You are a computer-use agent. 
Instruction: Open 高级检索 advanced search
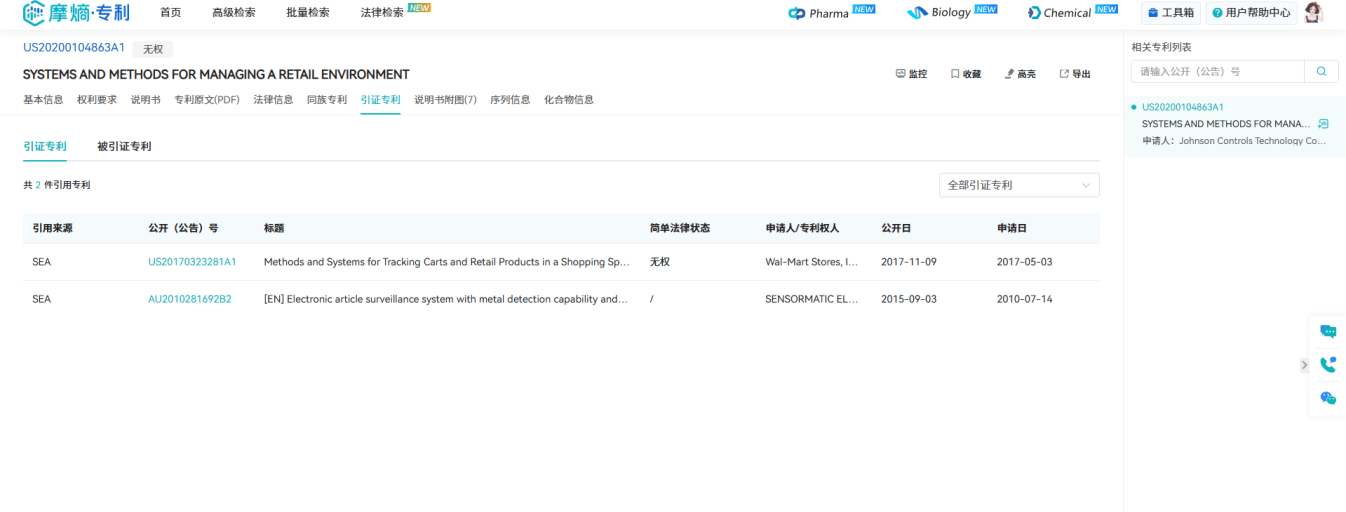pyautogui.click(x=234, y=13)
